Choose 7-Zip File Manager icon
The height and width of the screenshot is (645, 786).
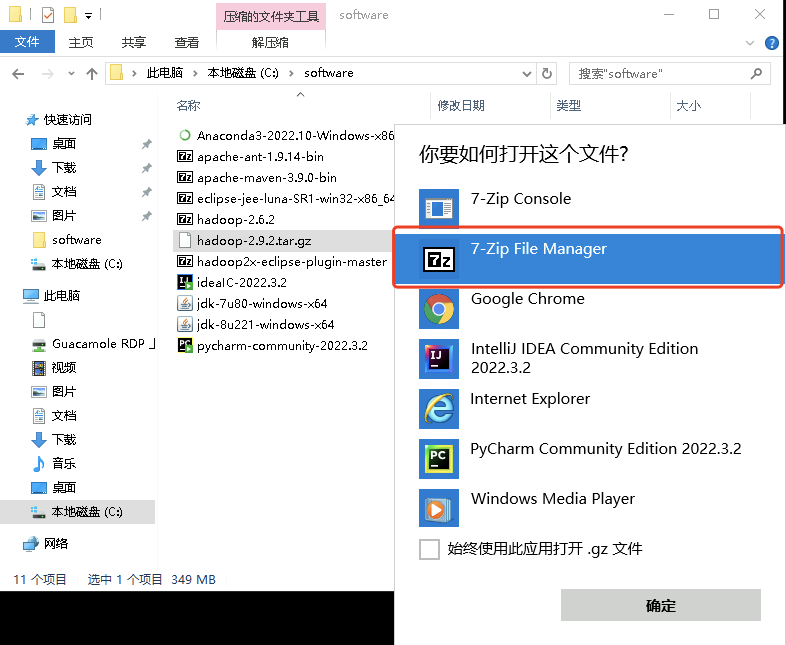[x=439, y=259]
